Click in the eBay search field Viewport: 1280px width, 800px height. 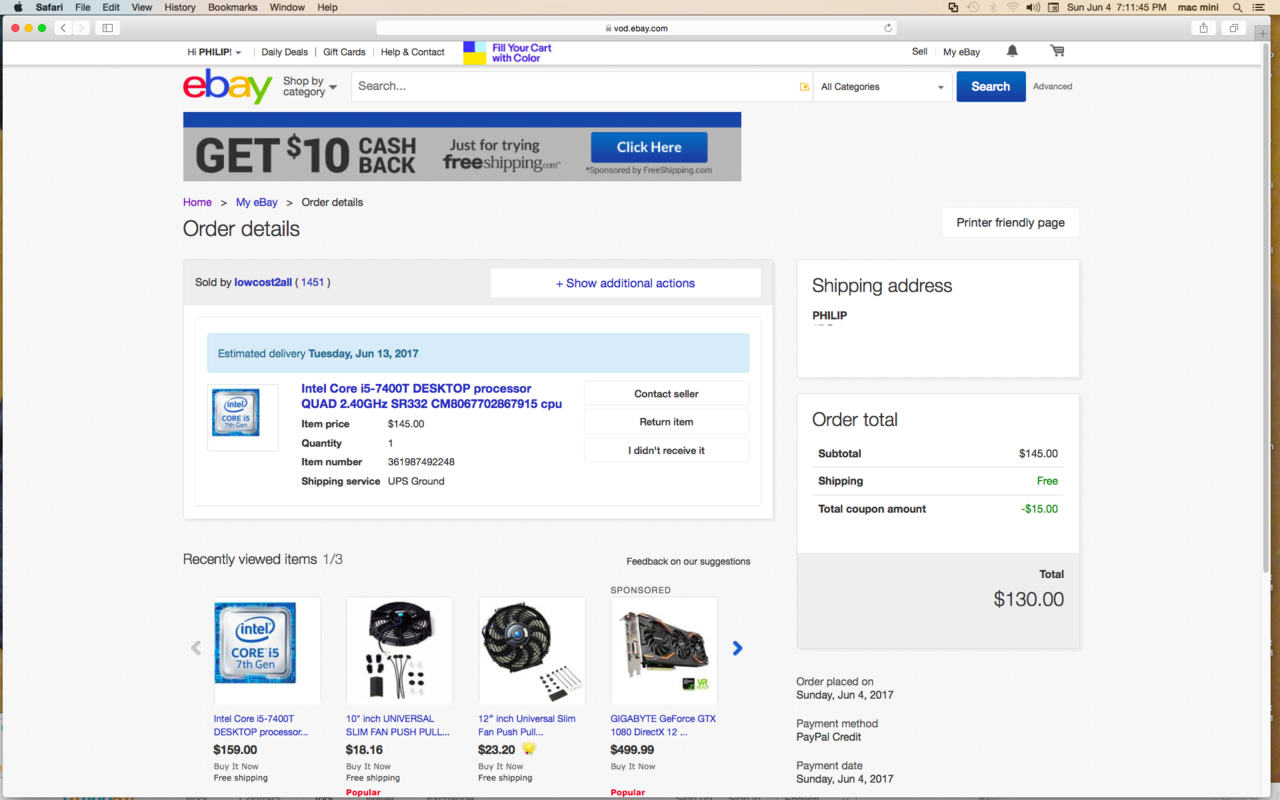pos(582,87)
